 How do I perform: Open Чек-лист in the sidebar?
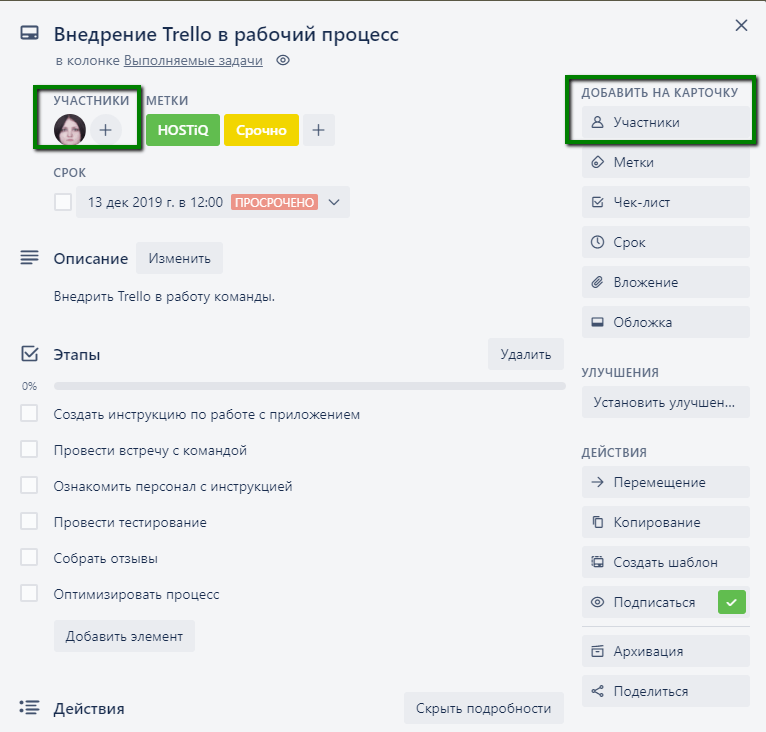tap(665, 202)
